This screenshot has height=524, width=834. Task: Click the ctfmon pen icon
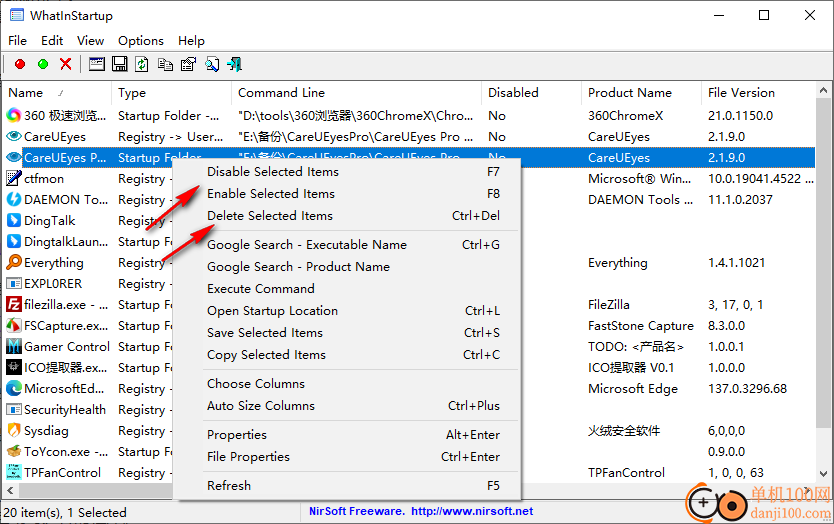[x=14, y=178]
